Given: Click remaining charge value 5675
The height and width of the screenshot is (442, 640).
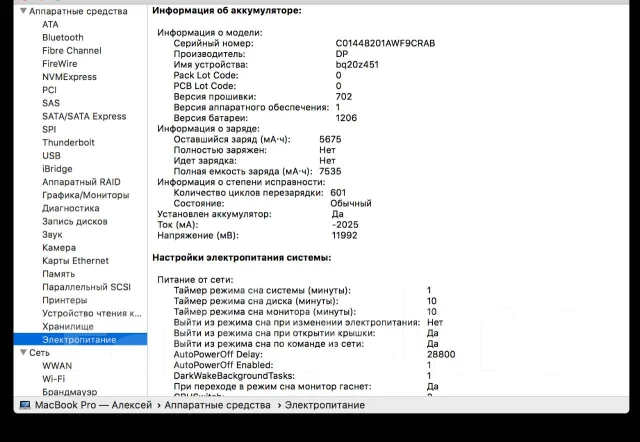Looking at the screenshot, I should click(x=330, y=139).
